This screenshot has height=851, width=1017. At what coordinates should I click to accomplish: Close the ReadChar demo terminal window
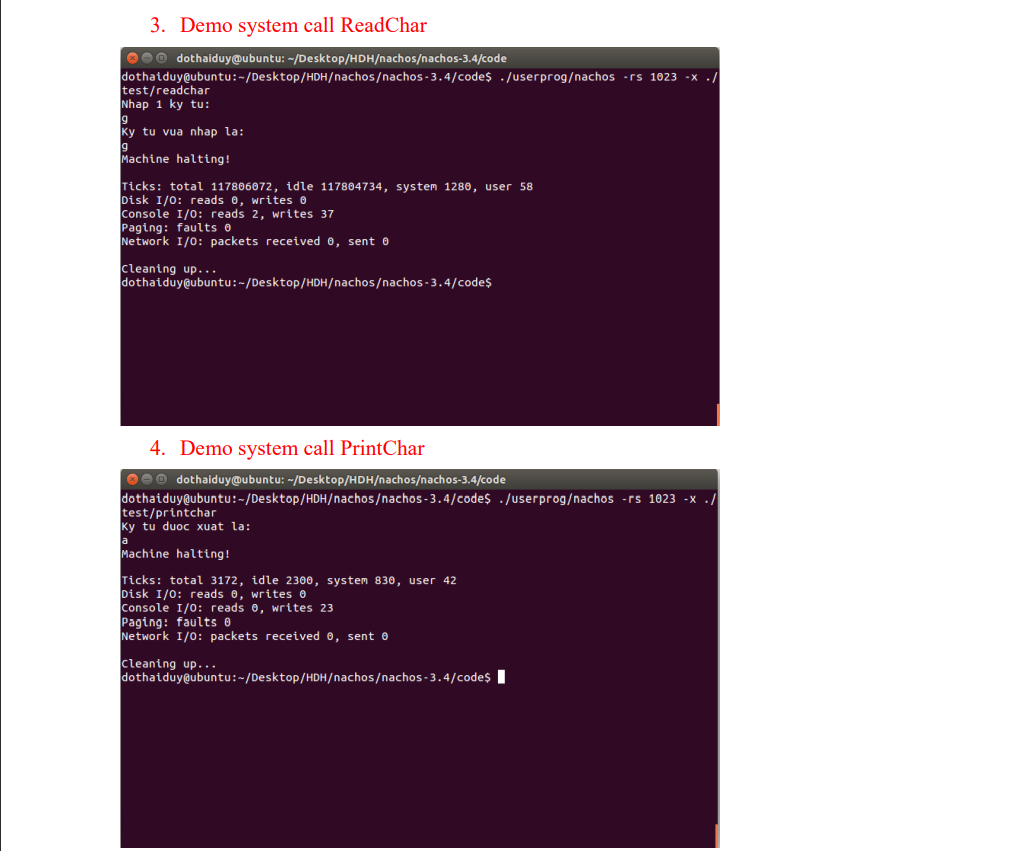click(132, 58)
